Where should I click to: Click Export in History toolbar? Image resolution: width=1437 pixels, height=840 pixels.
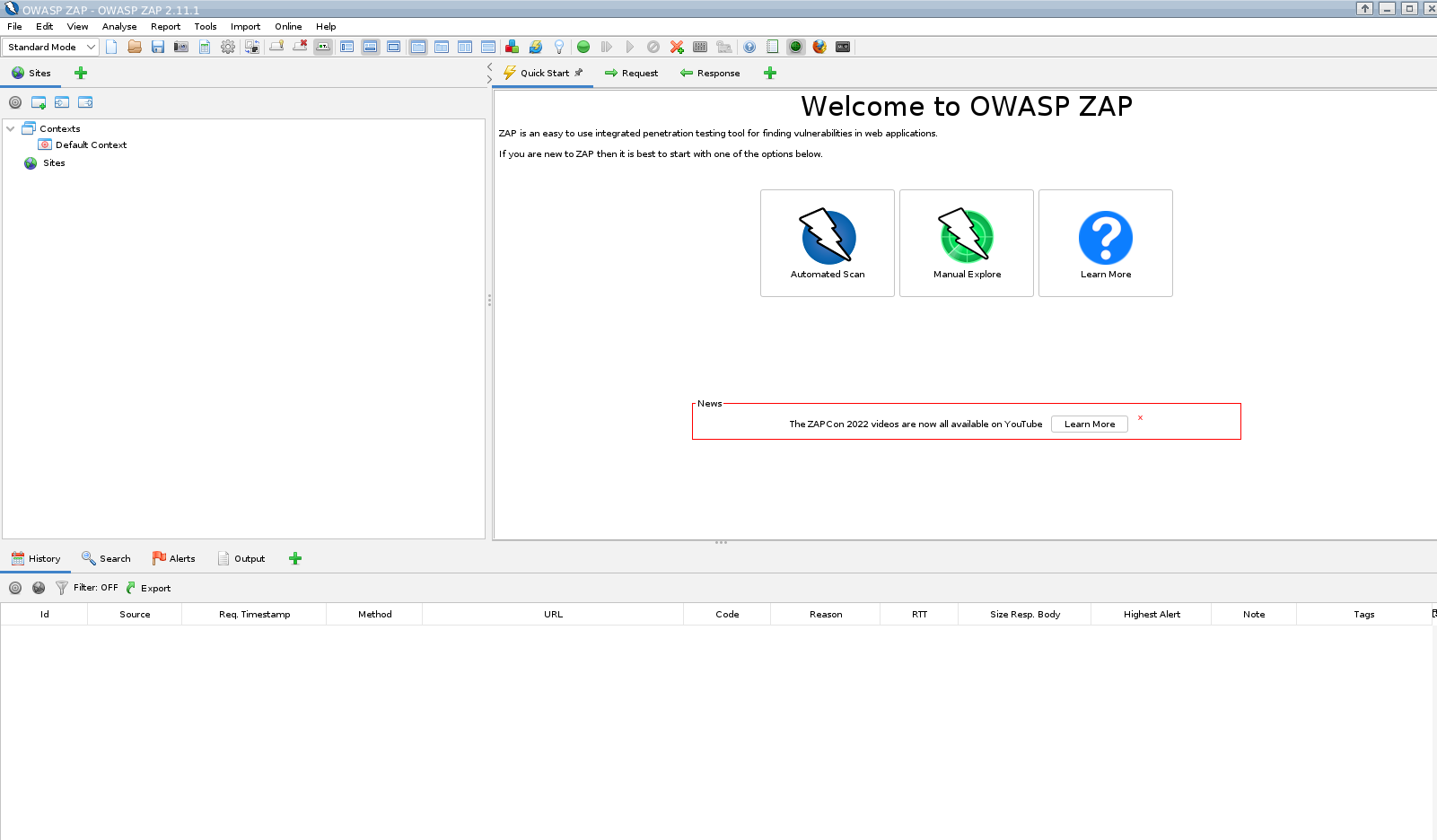[x=148, y=588]
